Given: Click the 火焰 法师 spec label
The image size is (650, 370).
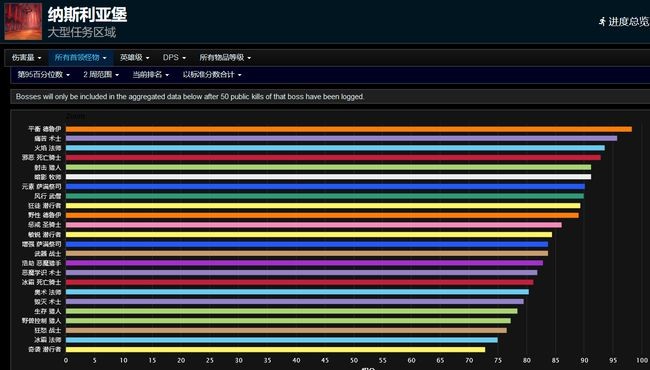Looking at the screenshot, I should (48, 148).
